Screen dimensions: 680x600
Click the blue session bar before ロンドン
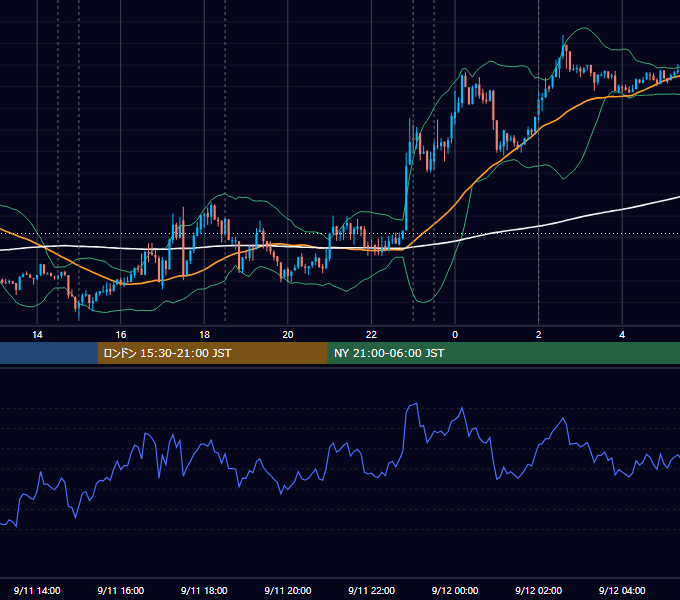click(49, 353)
